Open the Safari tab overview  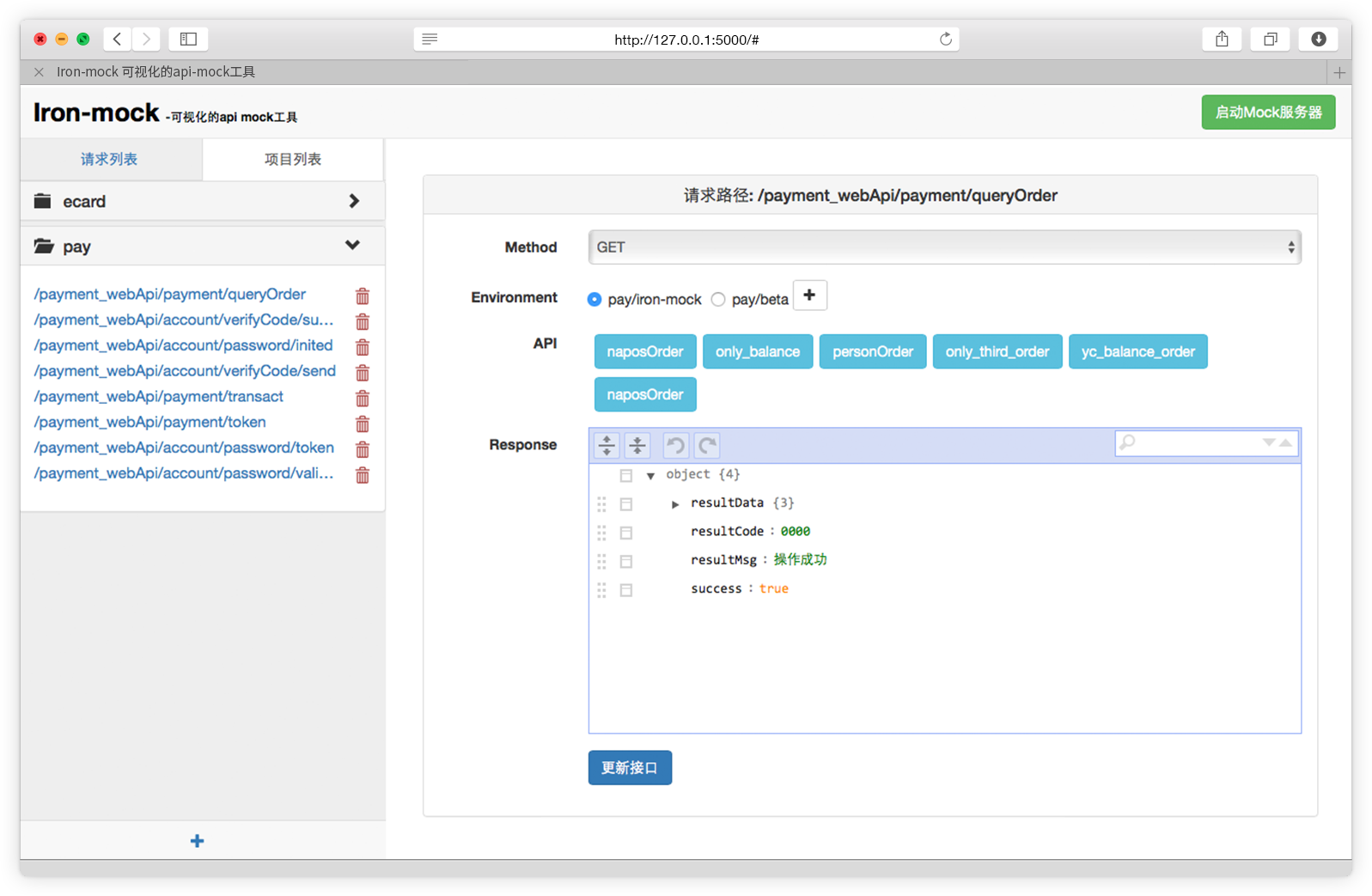coord(1270,39)
